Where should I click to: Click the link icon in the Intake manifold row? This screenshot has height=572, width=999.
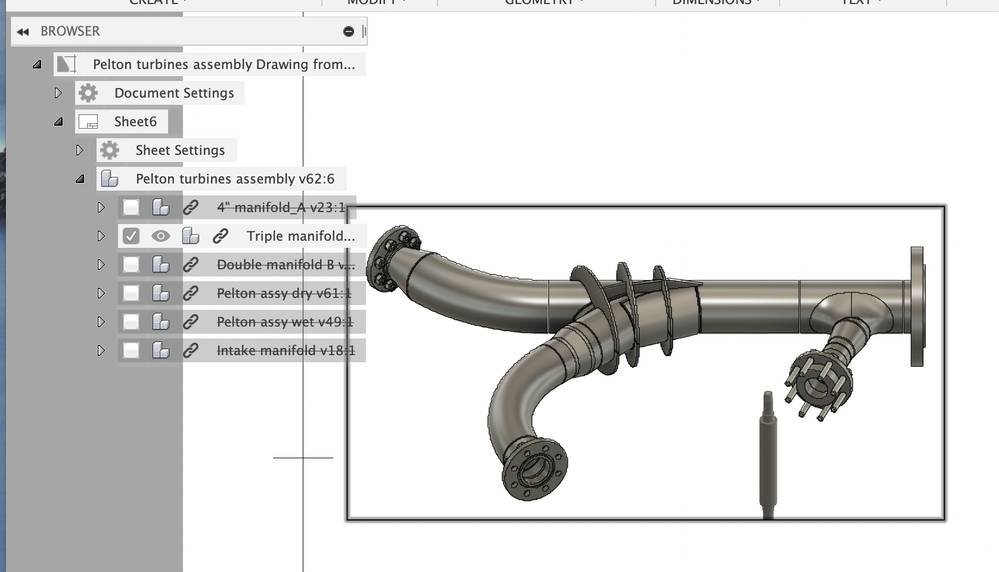190,351
